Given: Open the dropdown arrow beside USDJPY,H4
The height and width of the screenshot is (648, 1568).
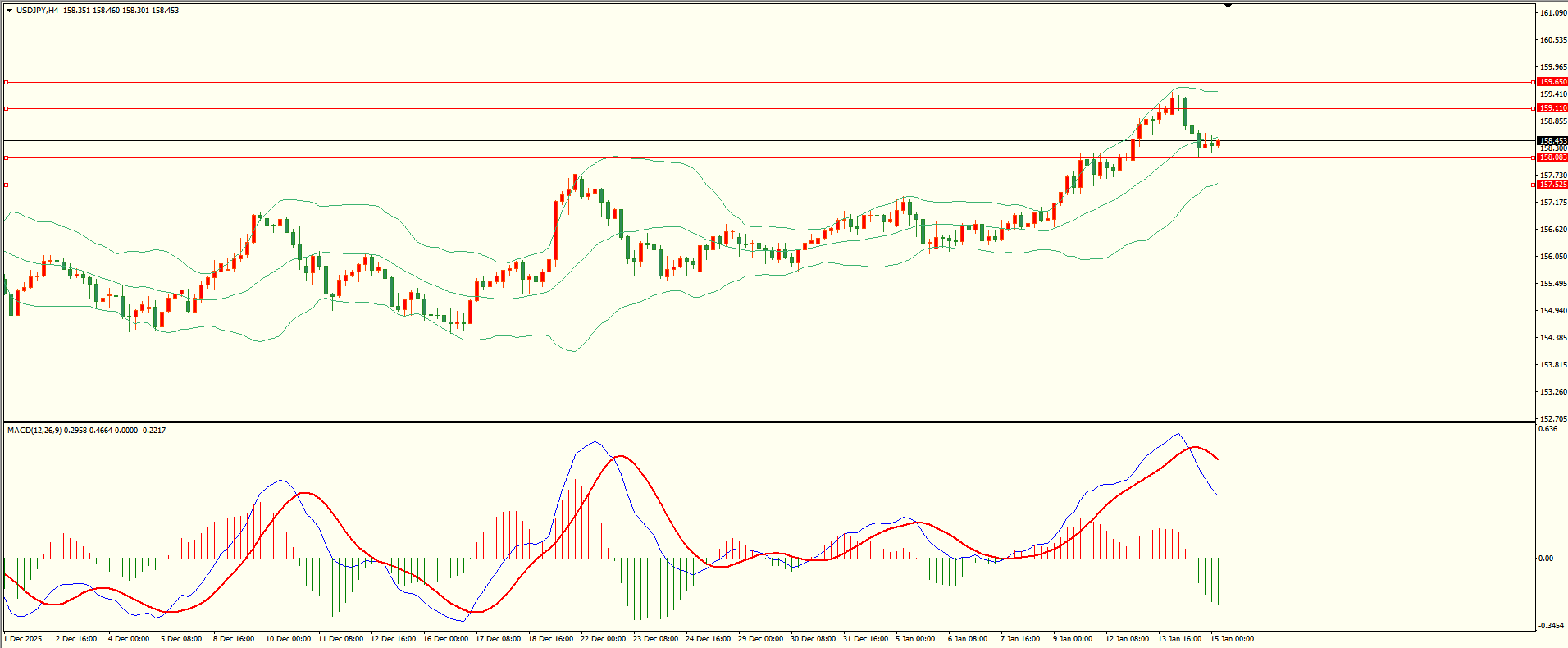Looking at the screenshot, I should 9,11.
